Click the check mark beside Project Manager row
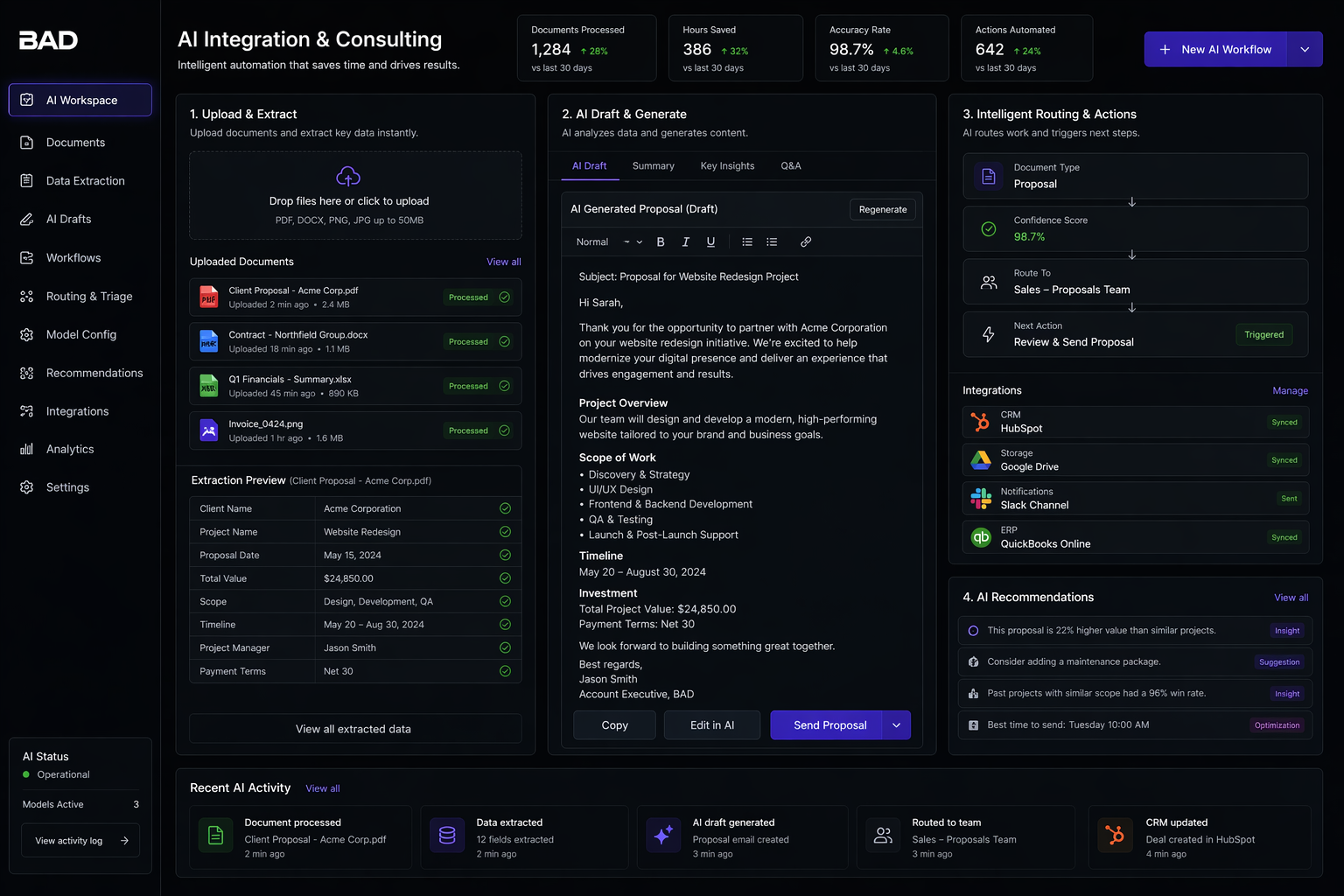 coord(505,647)
